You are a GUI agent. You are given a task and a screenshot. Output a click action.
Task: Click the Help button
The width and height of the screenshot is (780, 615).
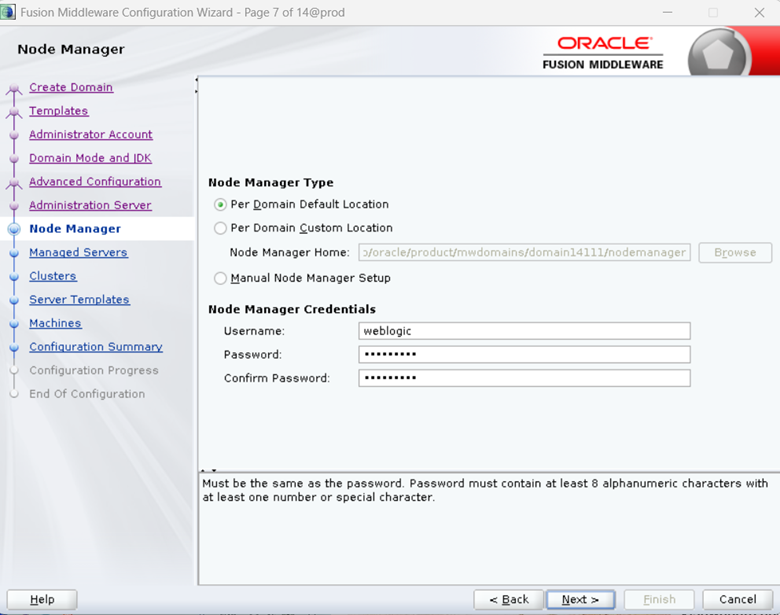point(42,600)
